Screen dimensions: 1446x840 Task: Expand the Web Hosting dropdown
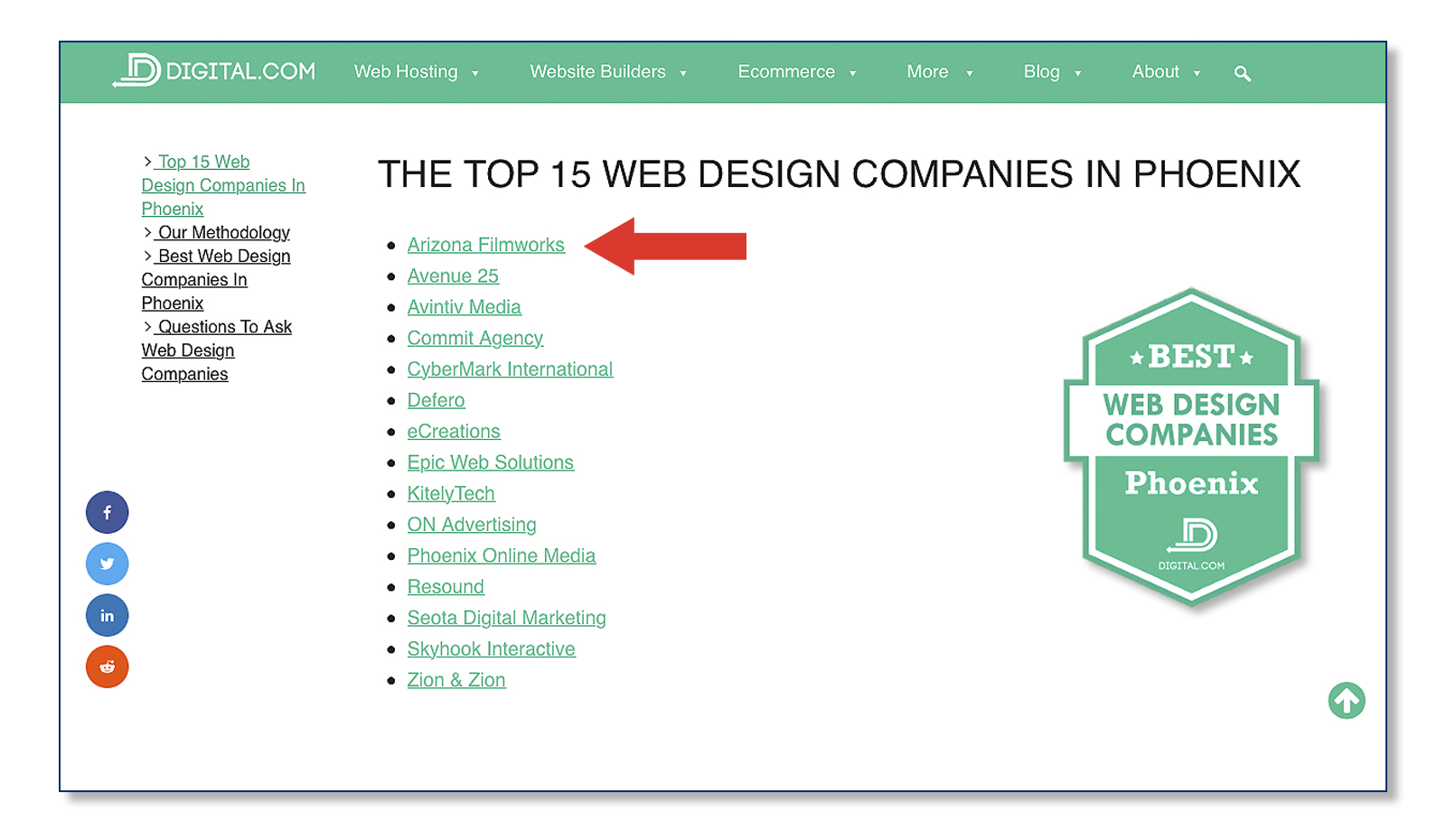click(416, 72)
